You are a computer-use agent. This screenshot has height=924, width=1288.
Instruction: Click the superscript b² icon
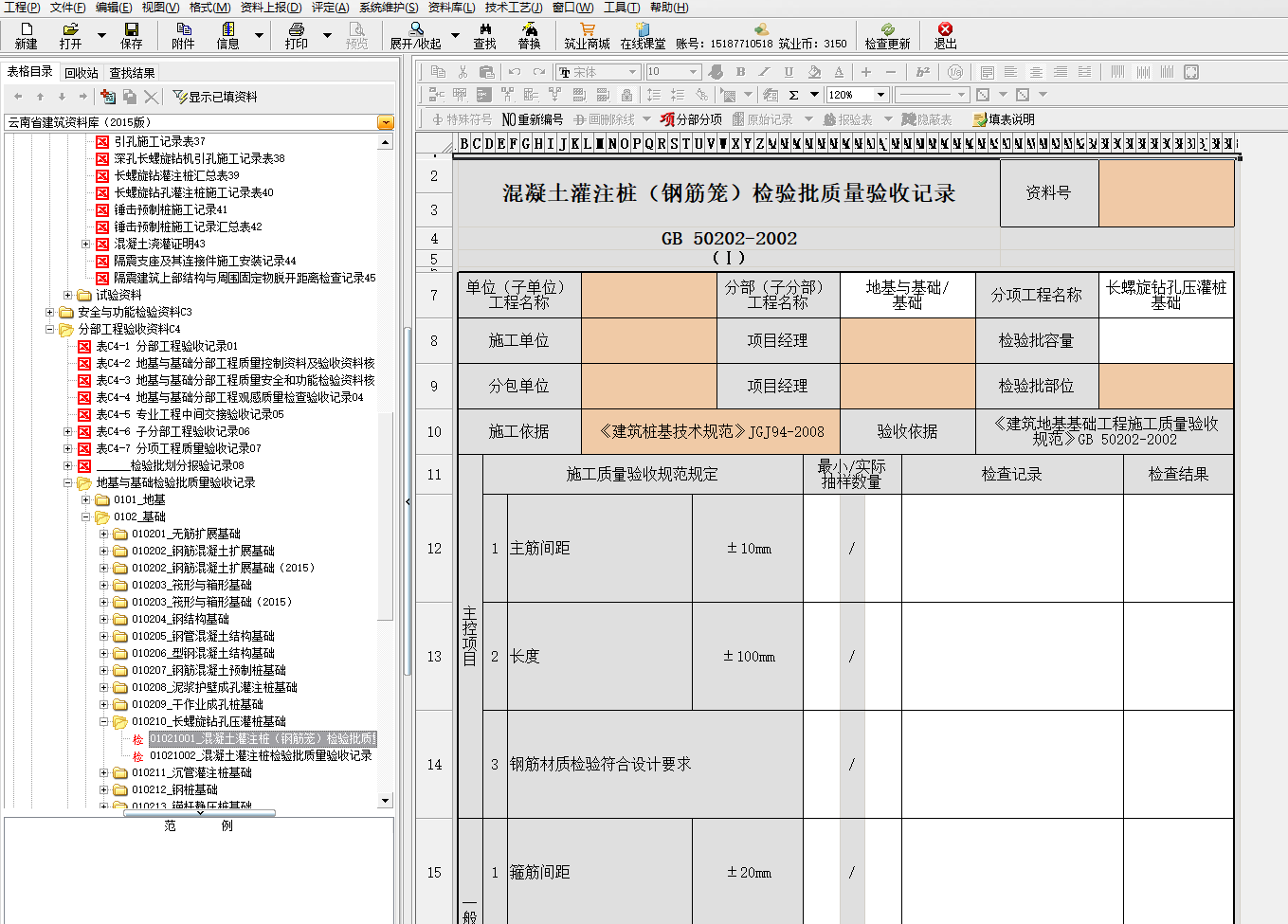[923, 72]
